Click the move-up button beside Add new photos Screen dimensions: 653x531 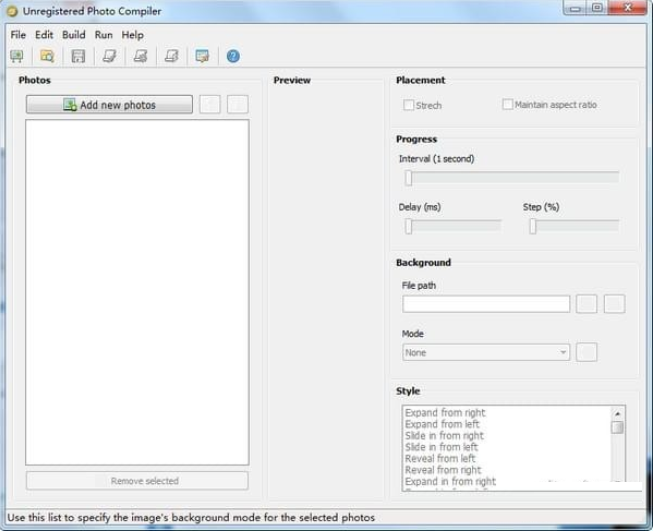[x=210, y=104]
